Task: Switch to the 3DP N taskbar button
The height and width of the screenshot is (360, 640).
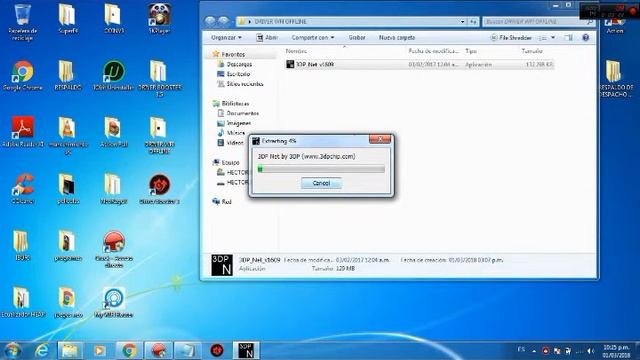Action: [x=247, y=351]
